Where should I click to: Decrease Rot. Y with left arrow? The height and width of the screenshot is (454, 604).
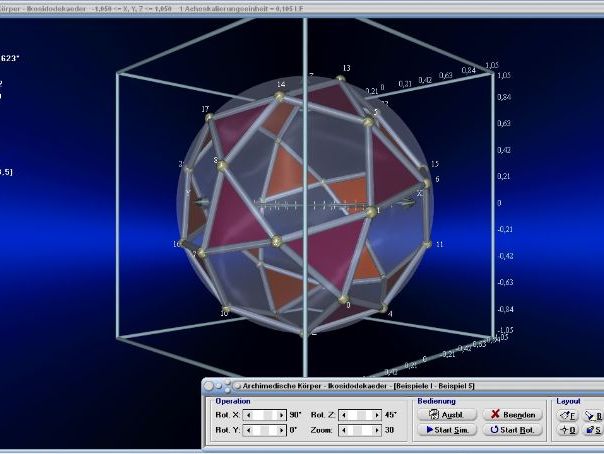[x=248, y=430]
